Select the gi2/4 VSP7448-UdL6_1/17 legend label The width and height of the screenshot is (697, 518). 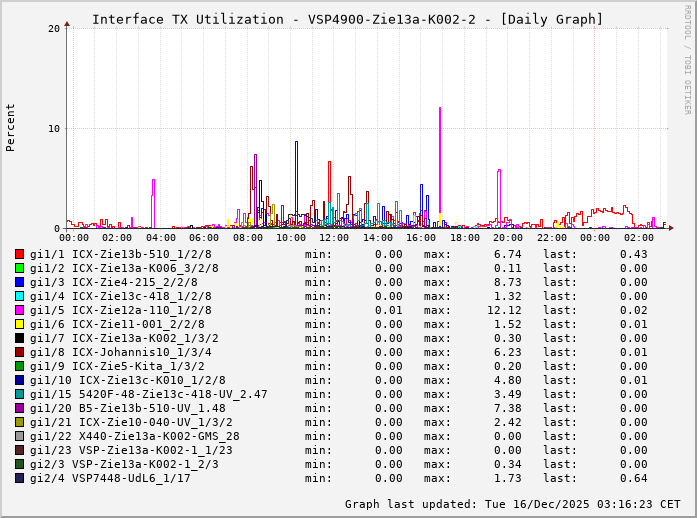(110, 478)
